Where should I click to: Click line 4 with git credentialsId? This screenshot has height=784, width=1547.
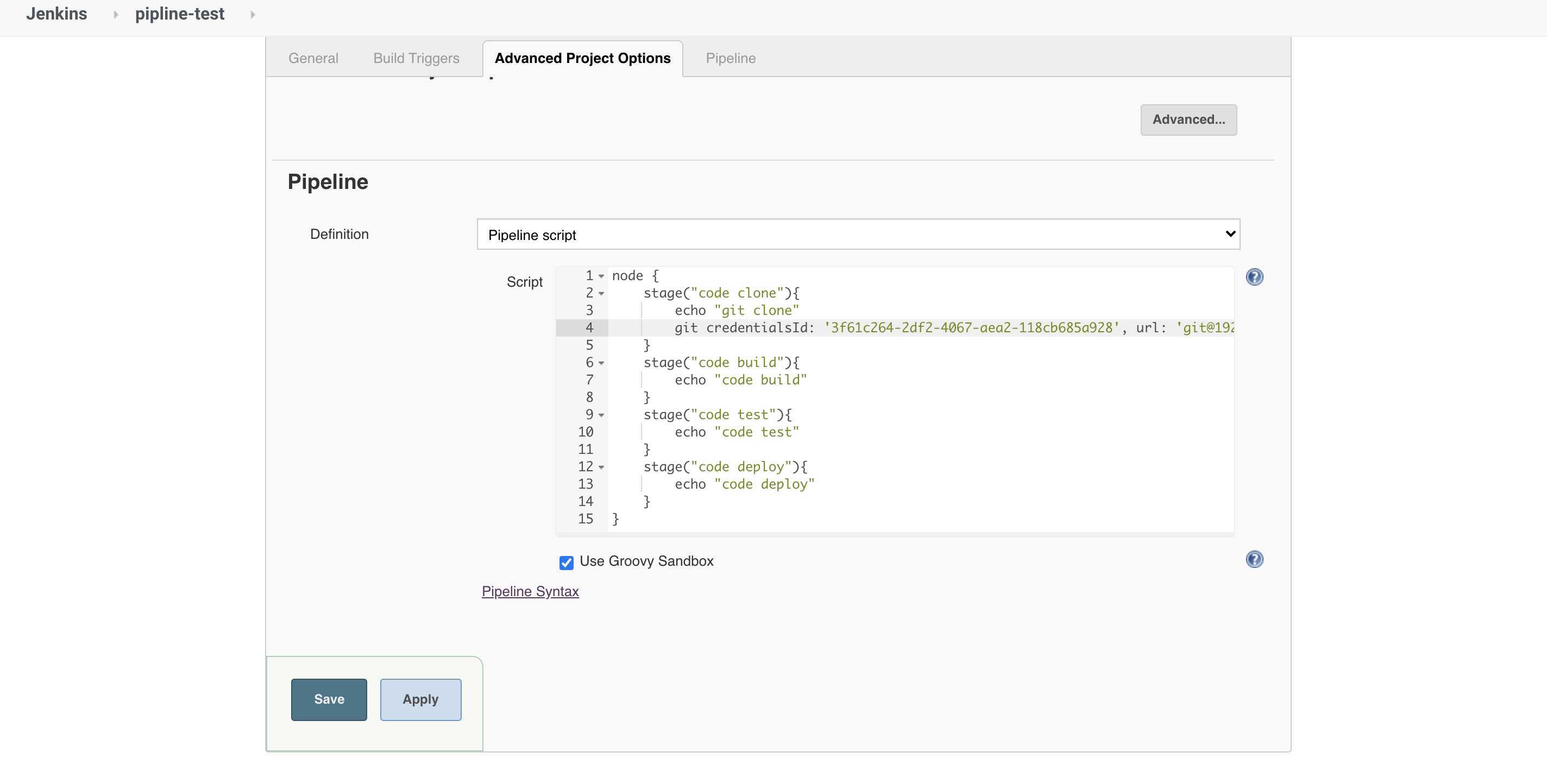pos(921,328)
